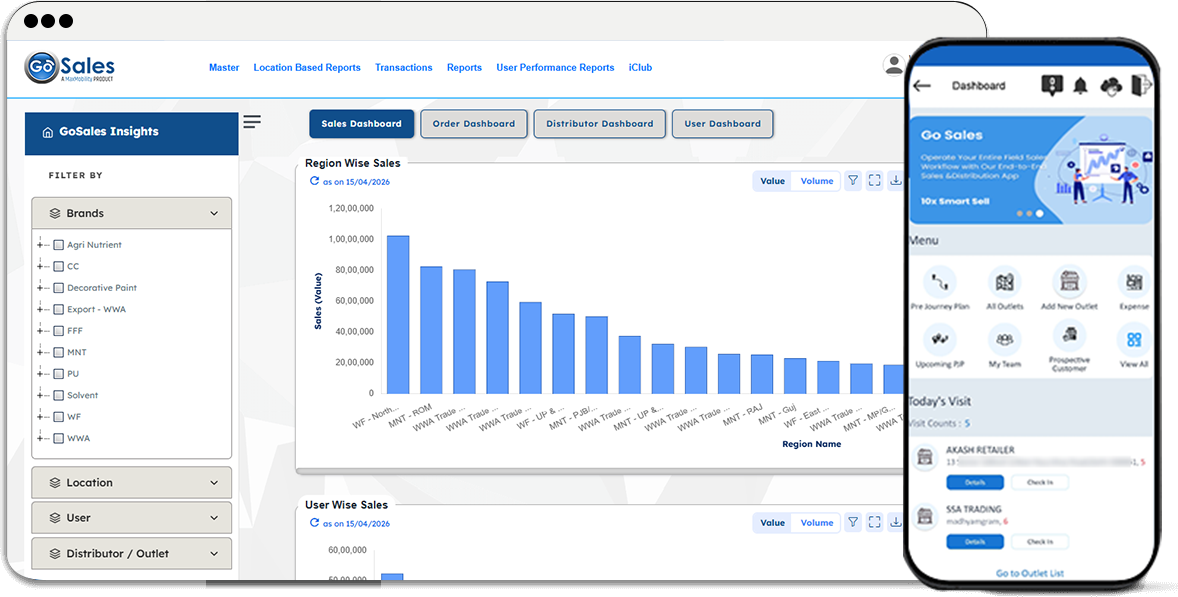Screen dimensions: 1178x597
Task: Expand the Location filter dropdown
Action: [131, 483]
